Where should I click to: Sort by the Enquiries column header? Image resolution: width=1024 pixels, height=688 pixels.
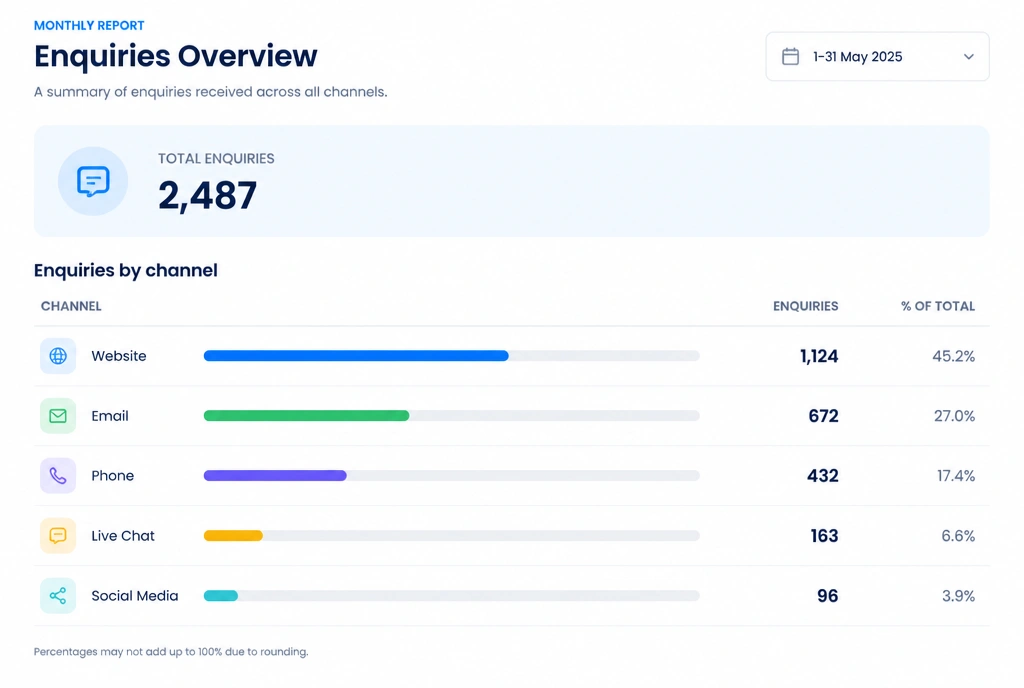[x=805, y=306]
